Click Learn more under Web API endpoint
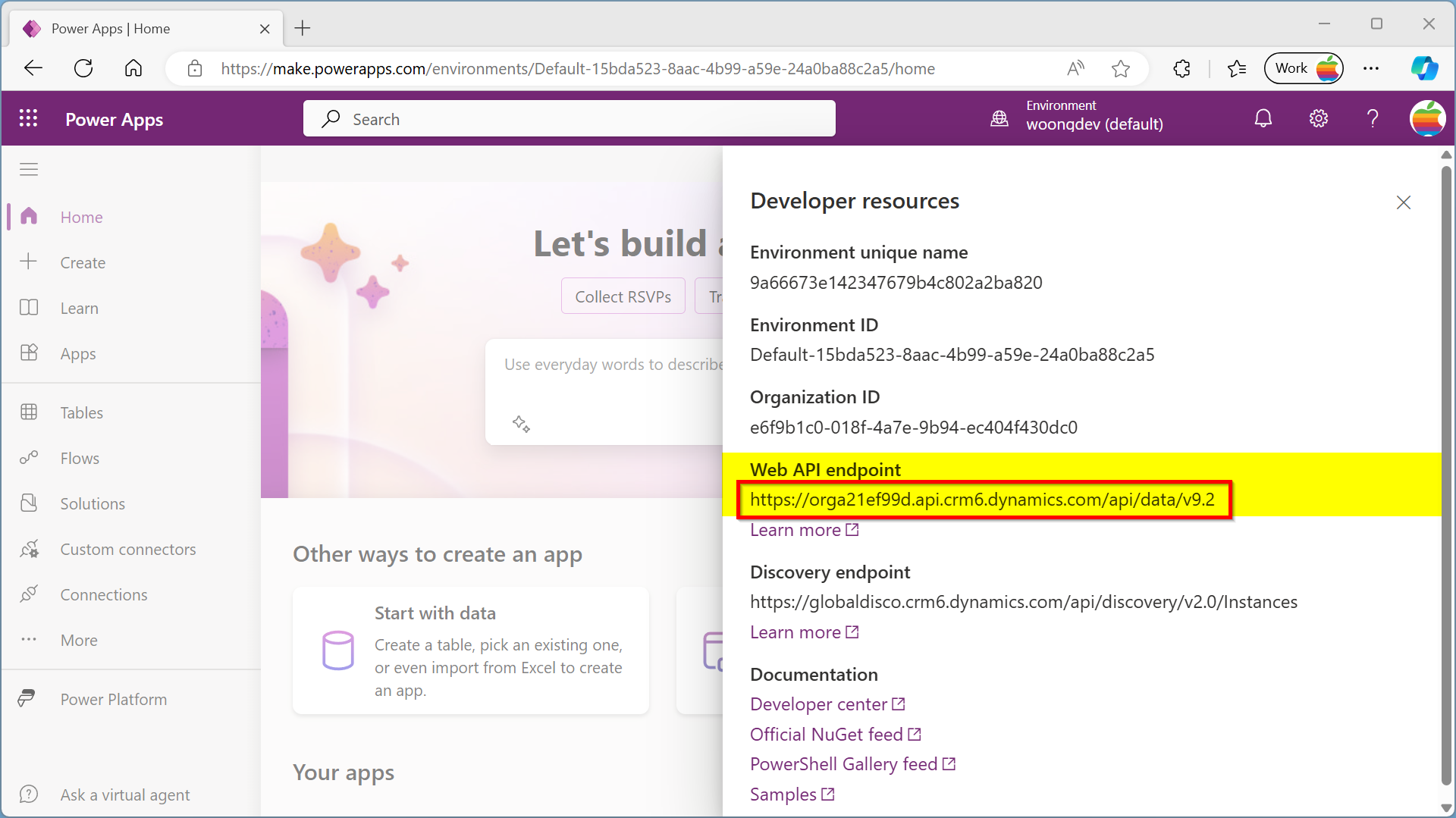Image resolution: width=1456 pixels, height=818 pixels. [x=804, y=530]
